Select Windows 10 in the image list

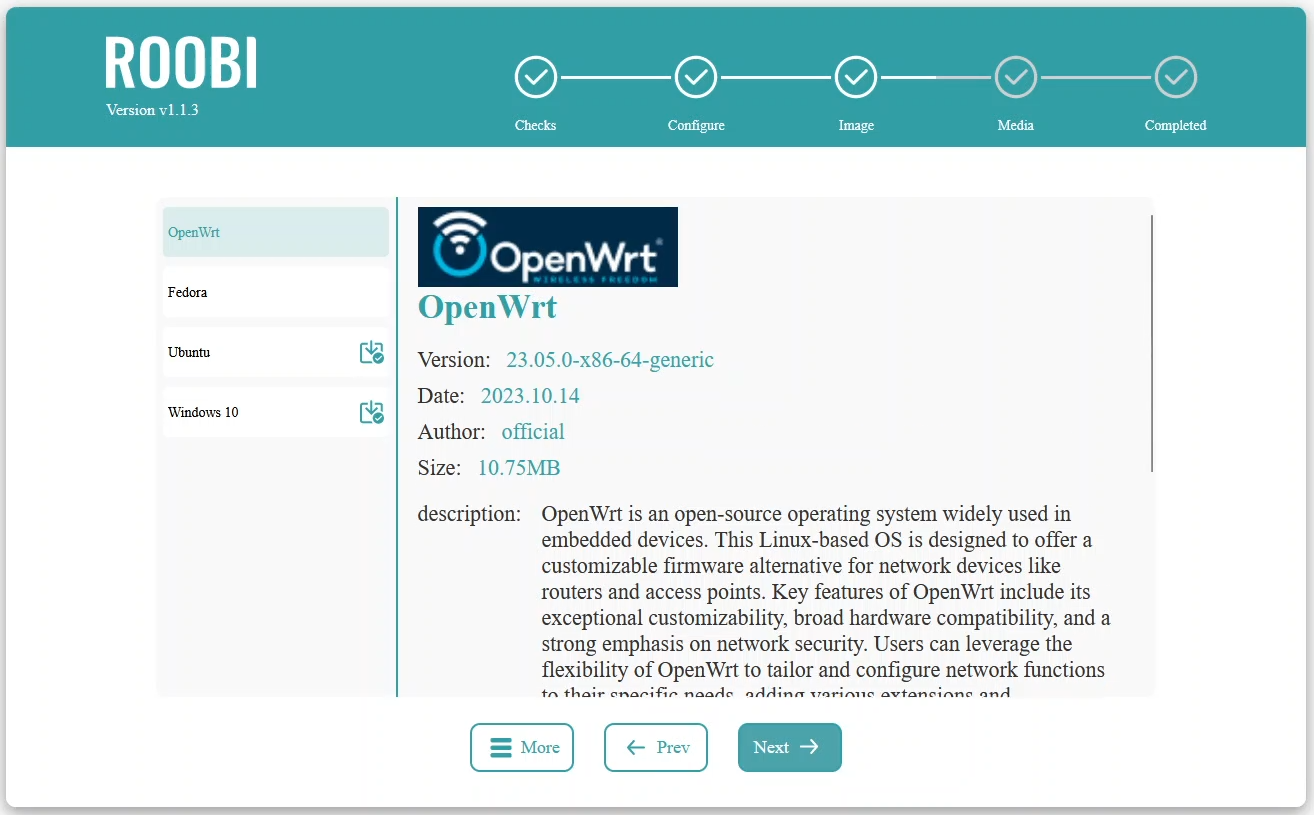(x=276, y=412)
